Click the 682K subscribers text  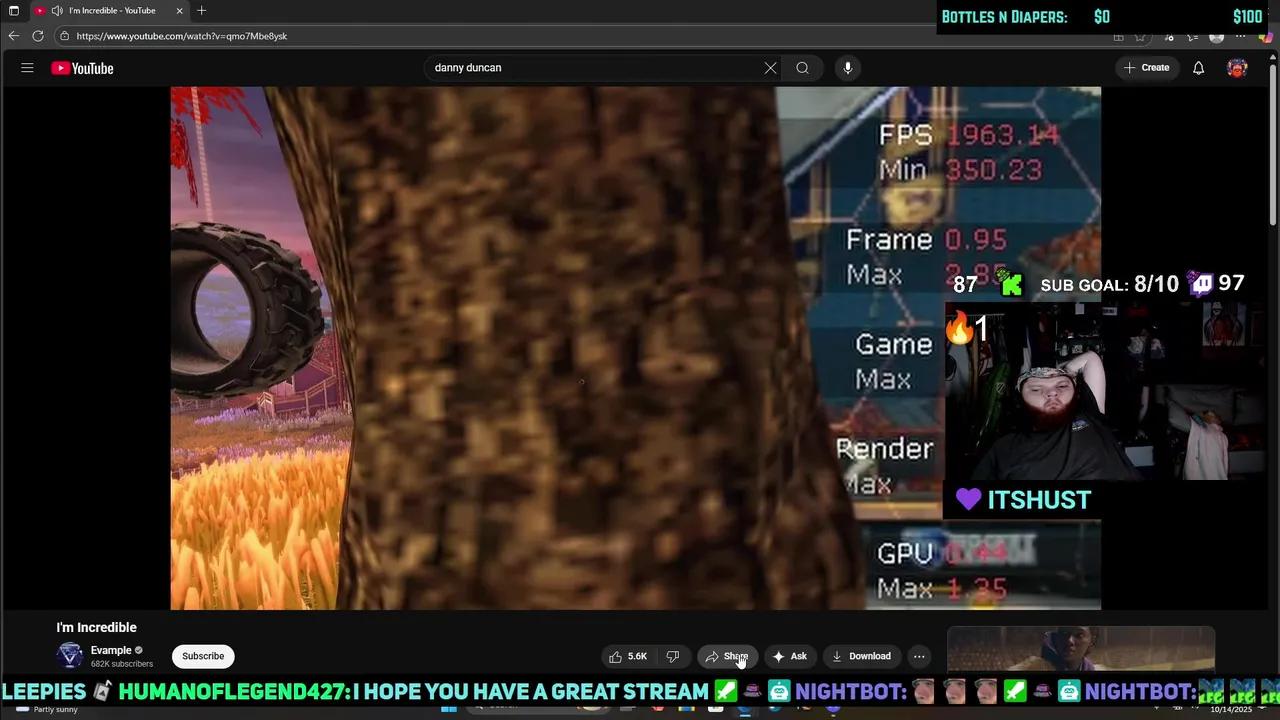(x=122, y=664)
